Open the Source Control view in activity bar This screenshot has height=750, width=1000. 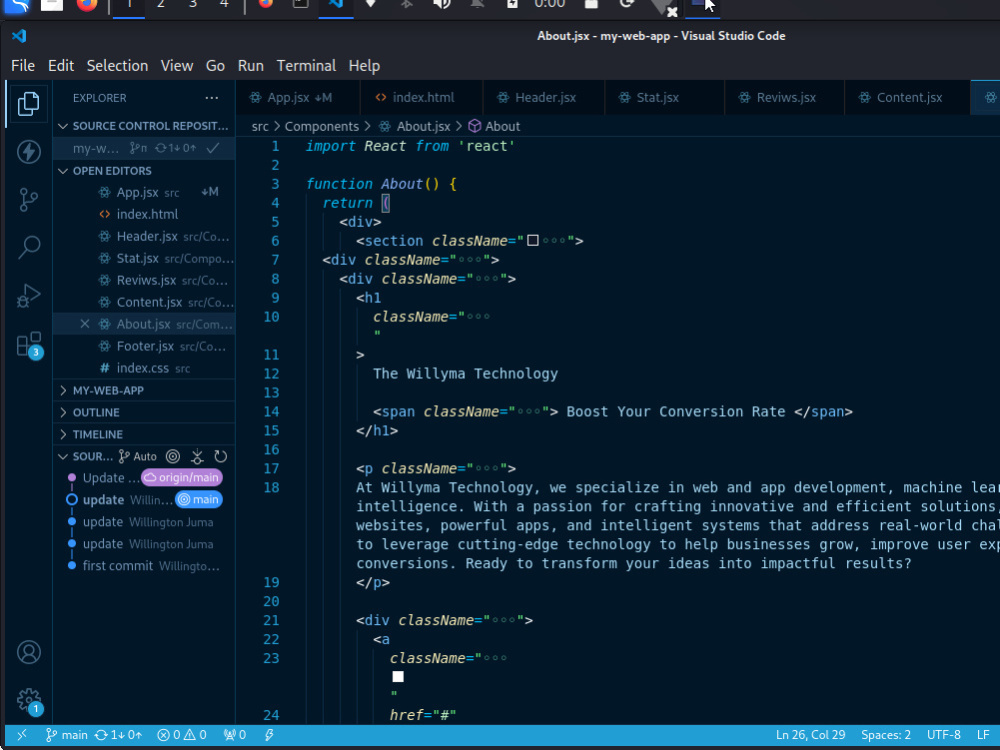pos(28,200)
